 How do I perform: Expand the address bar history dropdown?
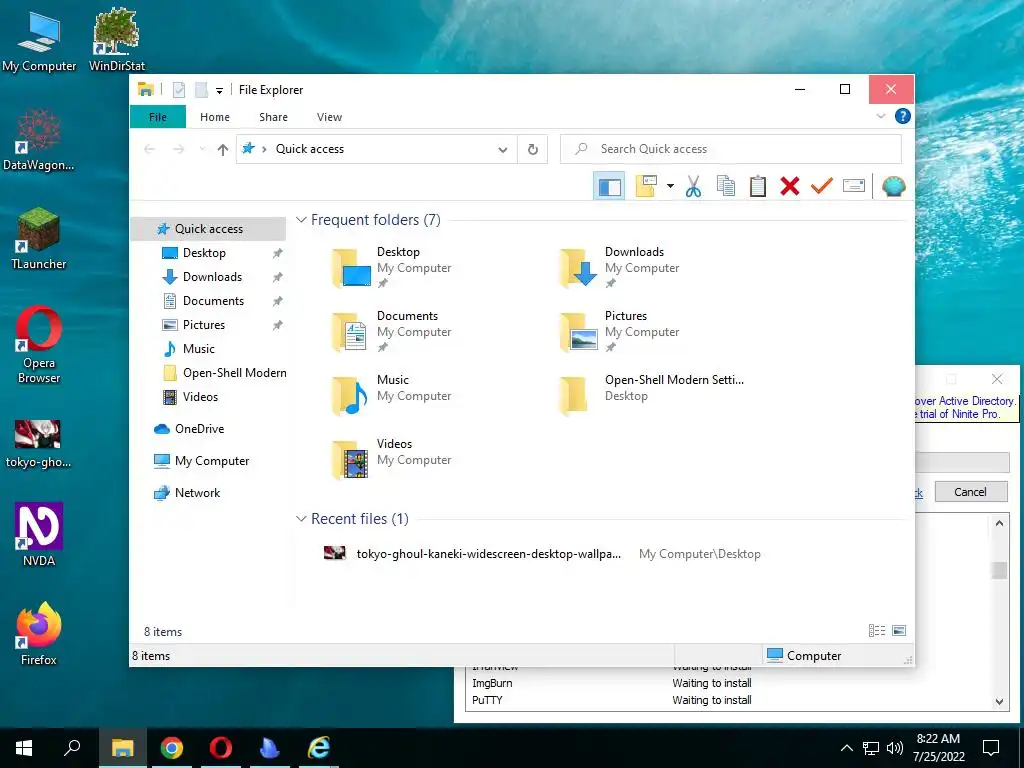pos(502,150)
